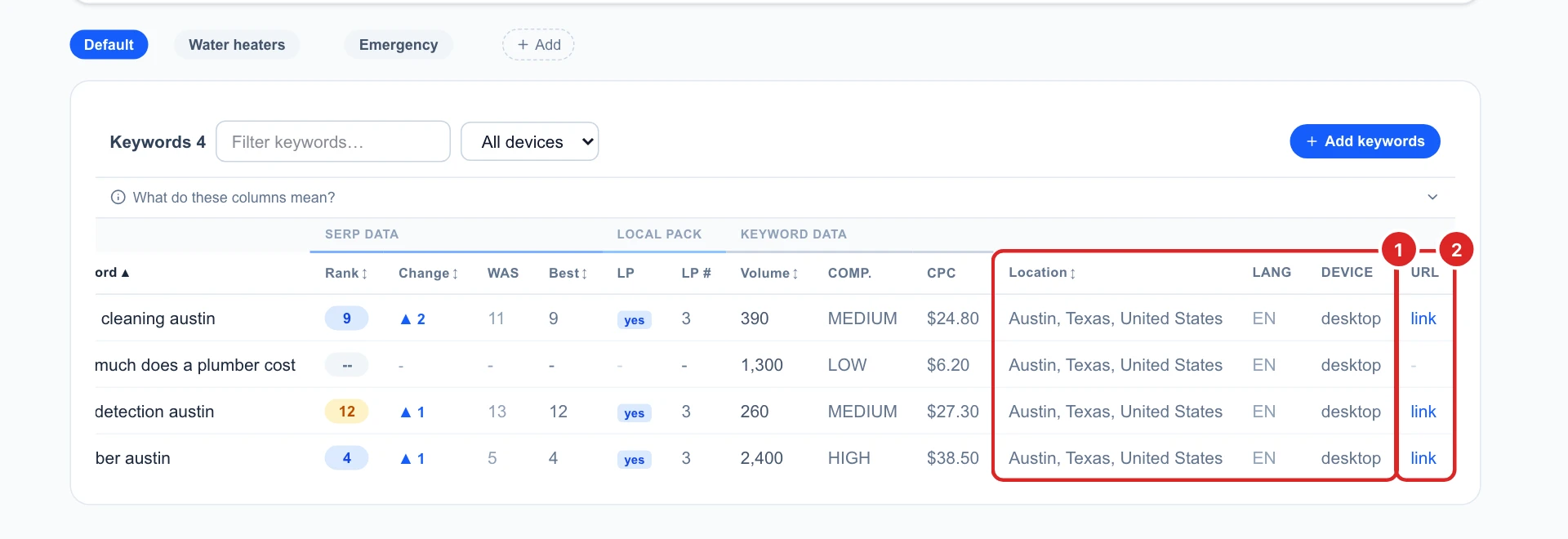Click the yes LP badge for cleaning austin
The width and height of the screenshot is (1568, 539).
(635, 320)
